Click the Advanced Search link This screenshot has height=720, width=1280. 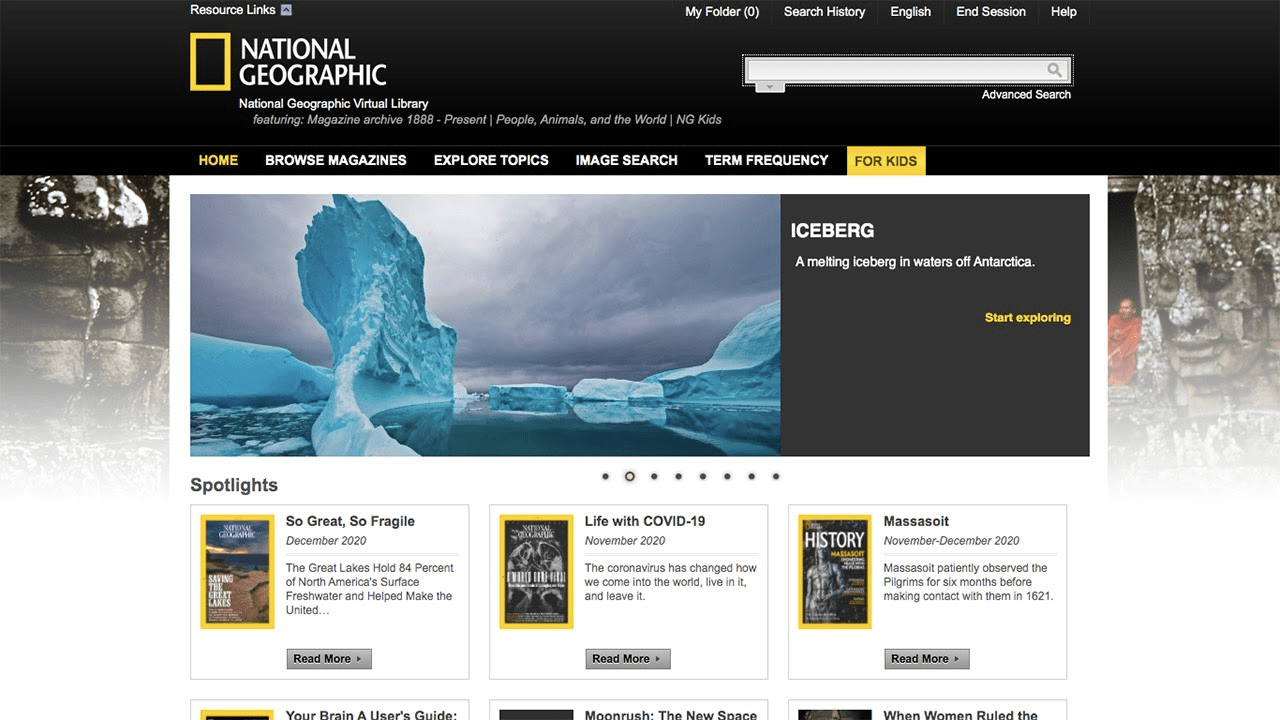1026,95
